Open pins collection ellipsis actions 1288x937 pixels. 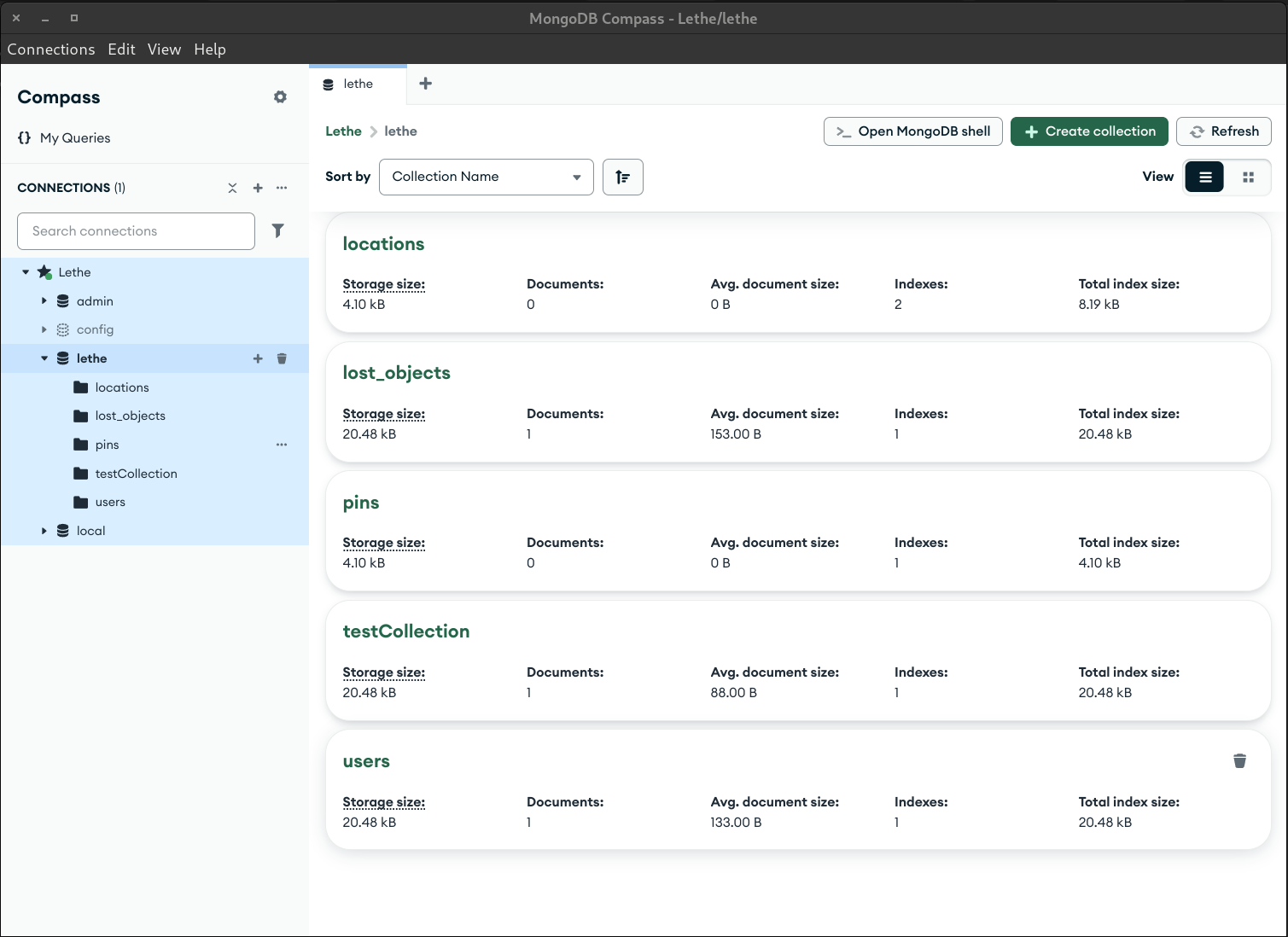[x=282, y=445]
